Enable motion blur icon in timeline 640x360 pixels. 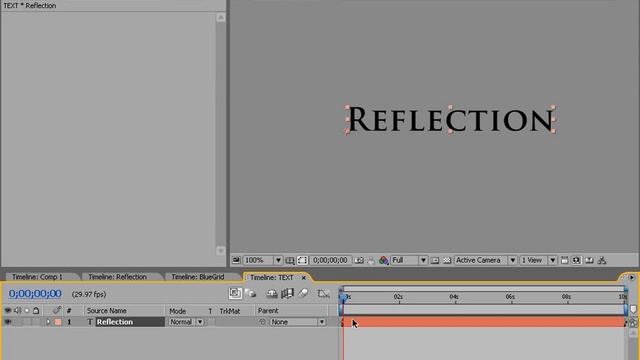303,293
